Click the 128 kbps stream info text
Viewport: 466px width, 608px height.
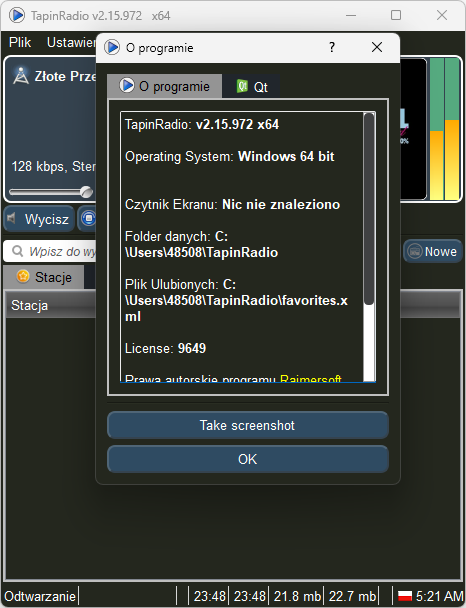click(54, 166)
